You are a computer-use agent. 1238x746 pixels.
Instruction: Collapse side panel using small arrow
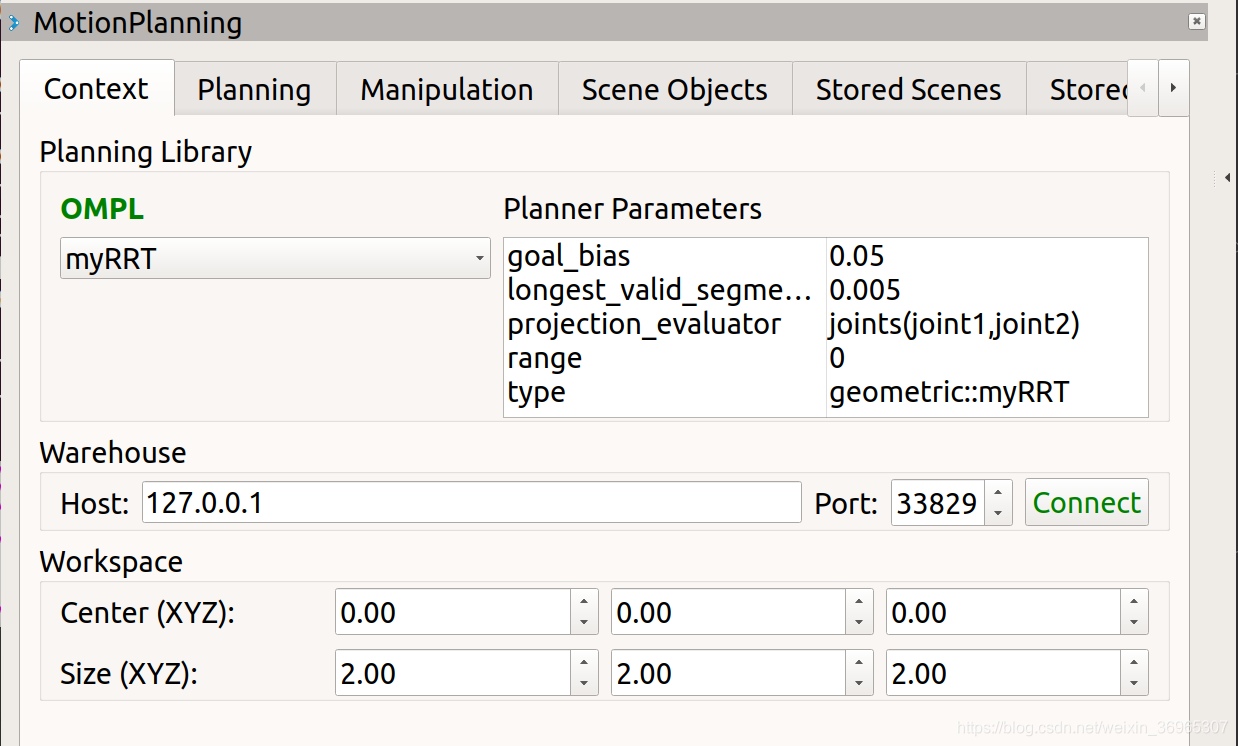point(1227,178)
